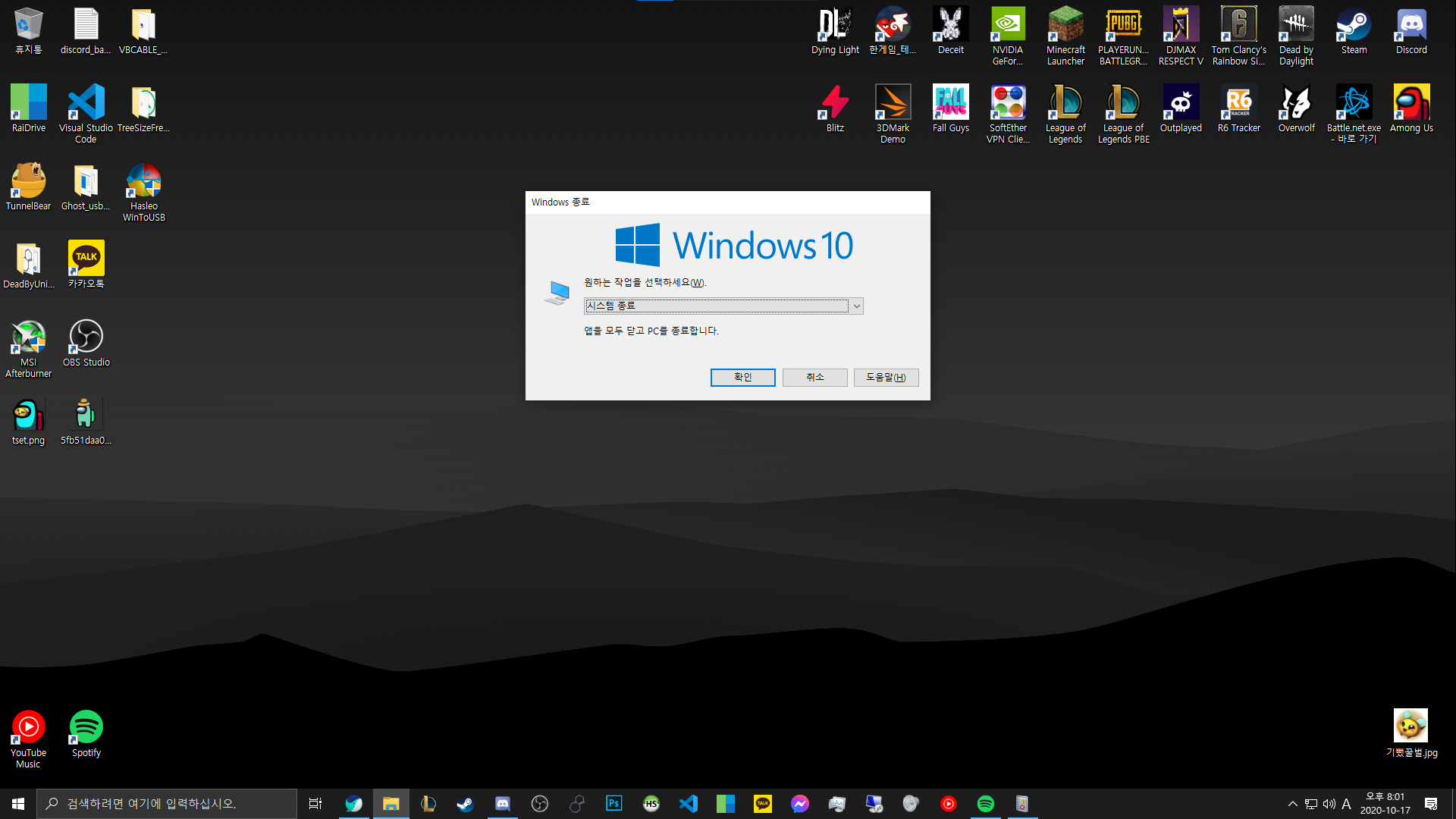
Task: Select the 5fb51daa0... image file
Action: pos(86,422)
